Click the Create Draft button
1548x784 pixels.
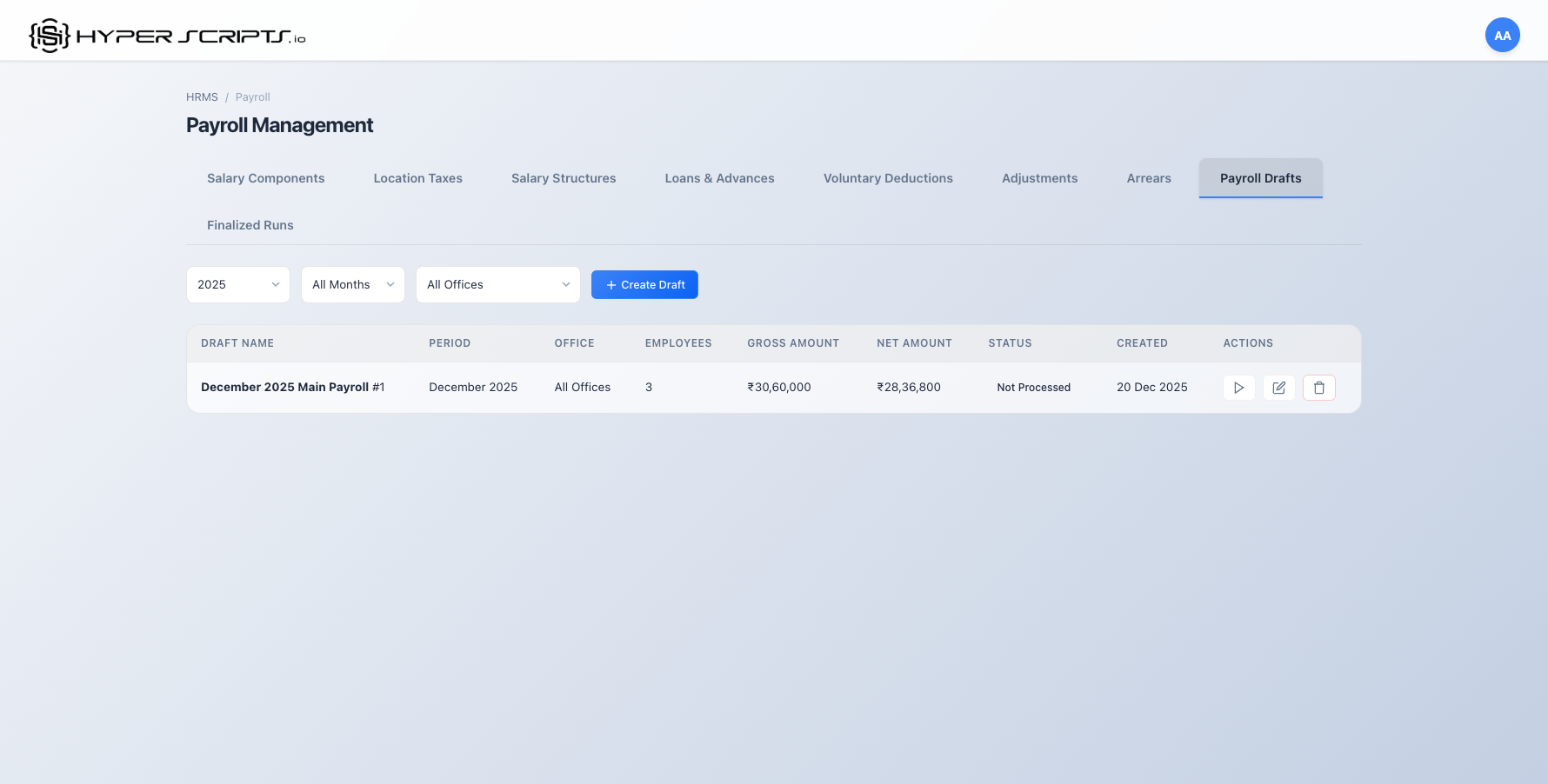click(x=644, y=284)
